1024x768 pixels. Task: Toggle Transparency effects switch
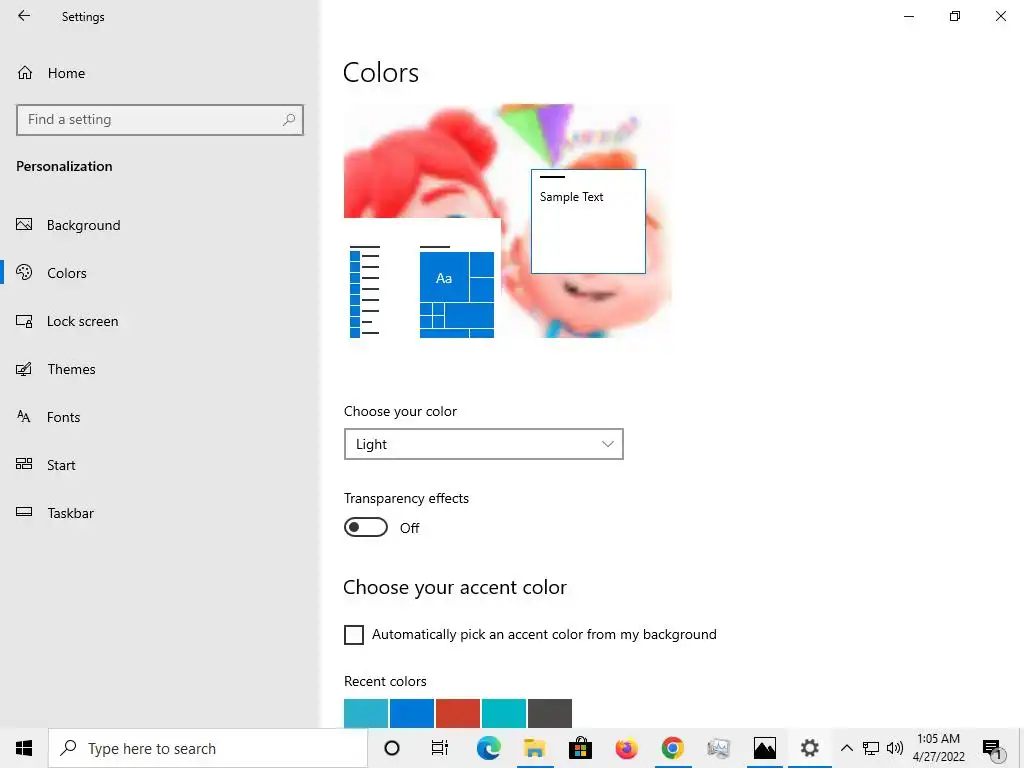tap(366, 528)
